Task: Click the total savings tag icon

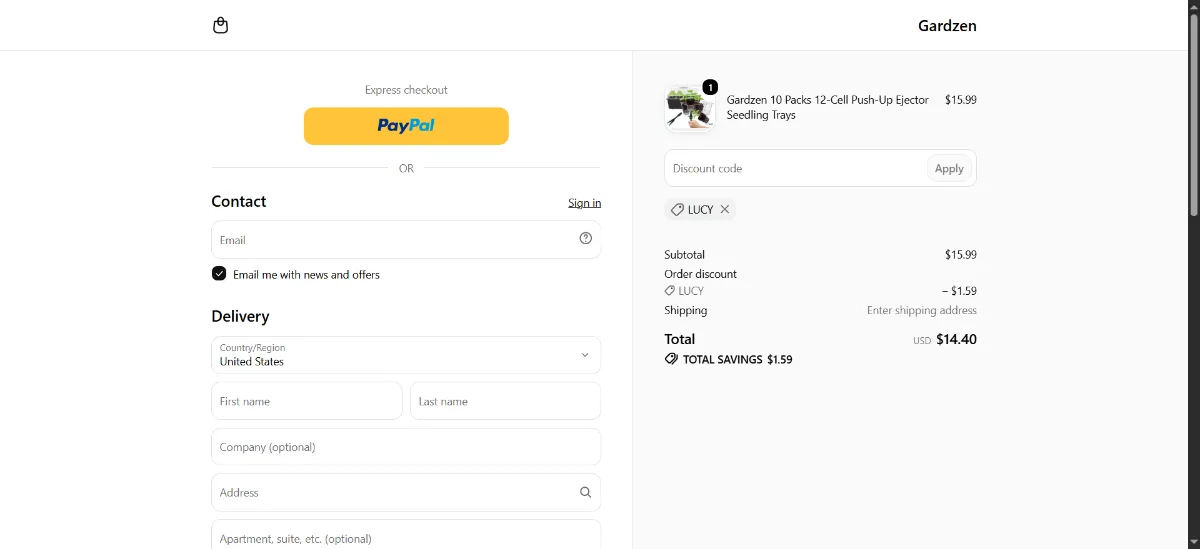Action: [671, 358]
